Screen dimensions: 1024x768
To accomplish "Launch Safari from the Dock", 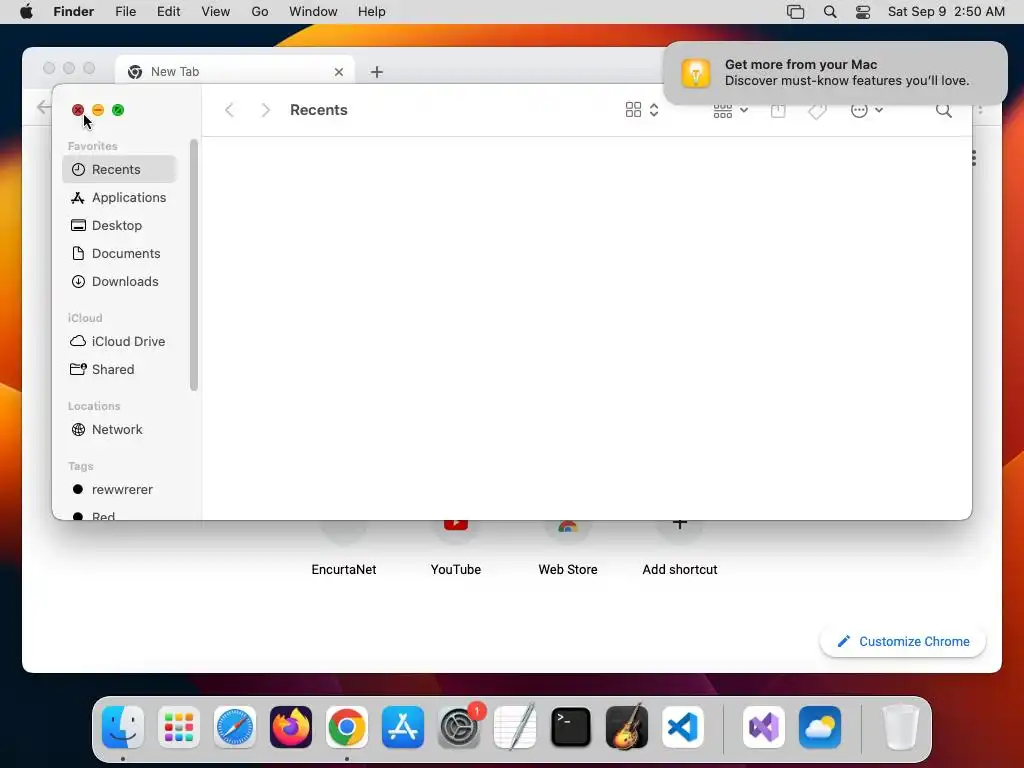I will click(235, 727).
